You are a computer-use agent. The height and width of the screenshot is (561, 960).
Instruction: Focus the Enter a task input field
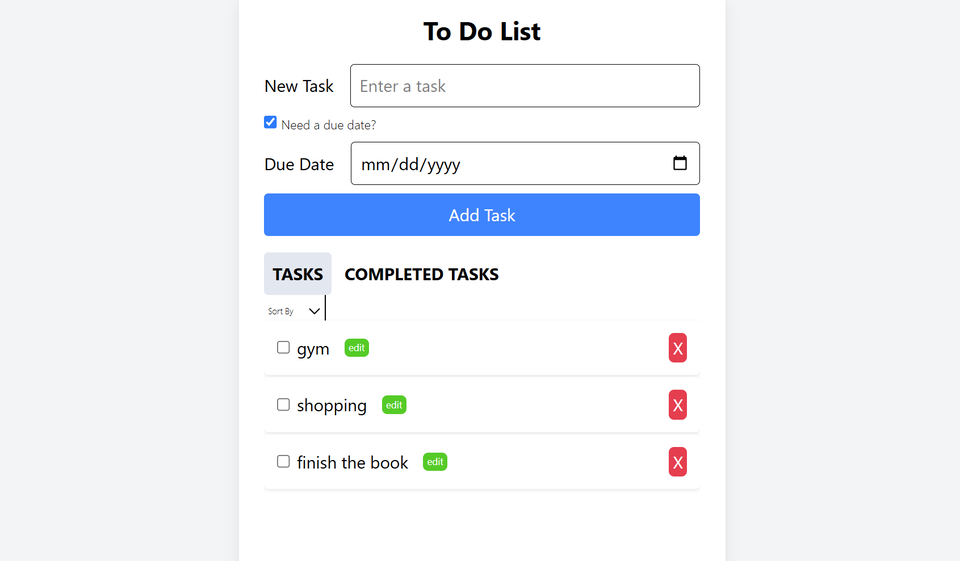(524, 86)
